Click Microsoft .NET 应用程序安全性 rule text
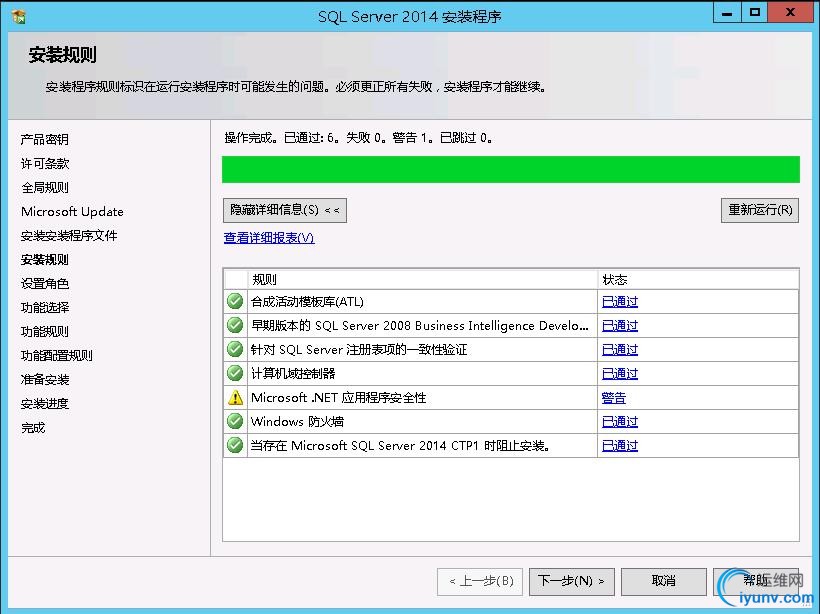Image resolution: width=820 pixels, height=614 pixels. (x=338, y=398)
